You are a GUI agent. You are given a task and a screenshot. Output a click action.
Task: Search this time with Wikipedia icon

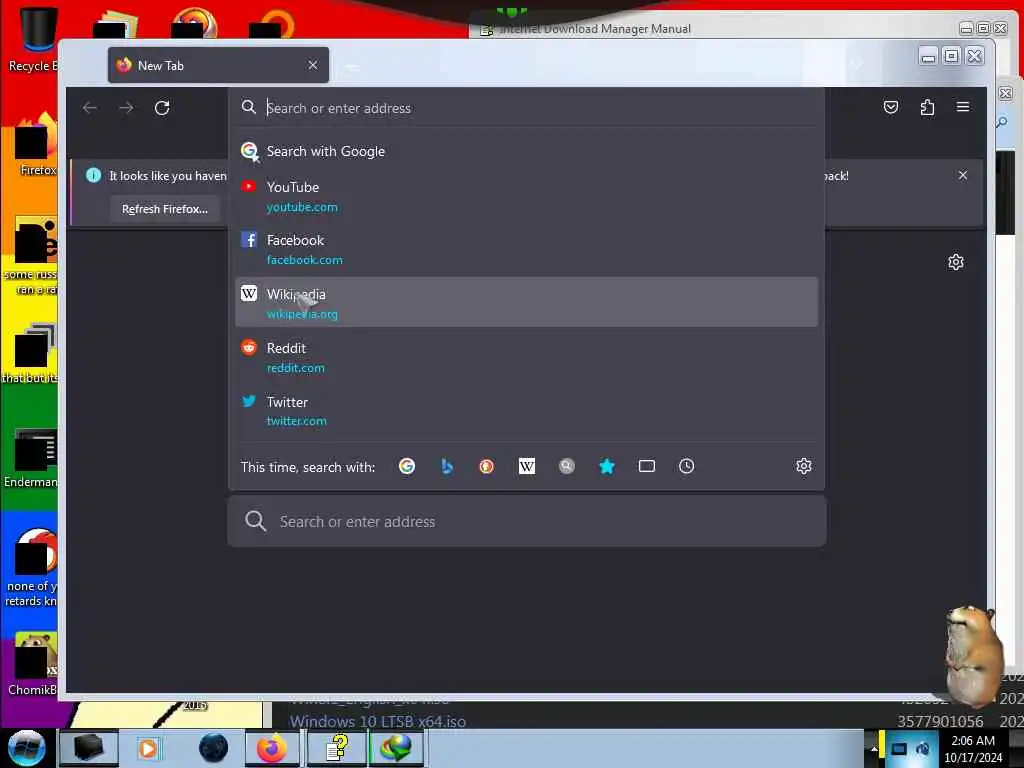[526, 466]
